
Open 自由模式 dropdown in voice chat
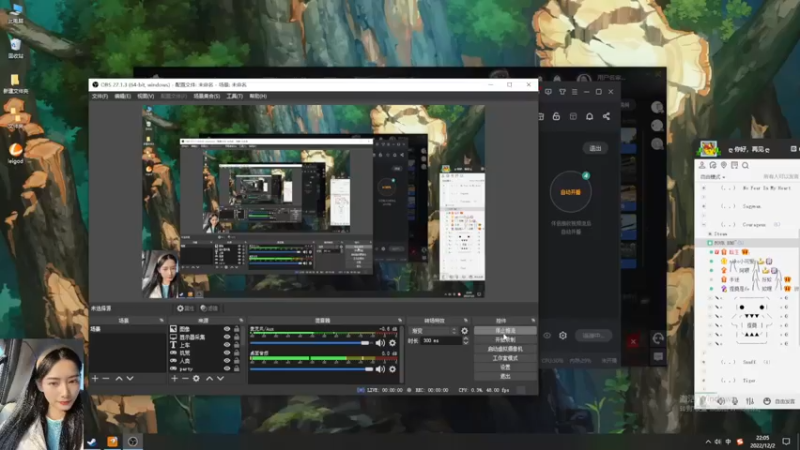coord(713,177)
